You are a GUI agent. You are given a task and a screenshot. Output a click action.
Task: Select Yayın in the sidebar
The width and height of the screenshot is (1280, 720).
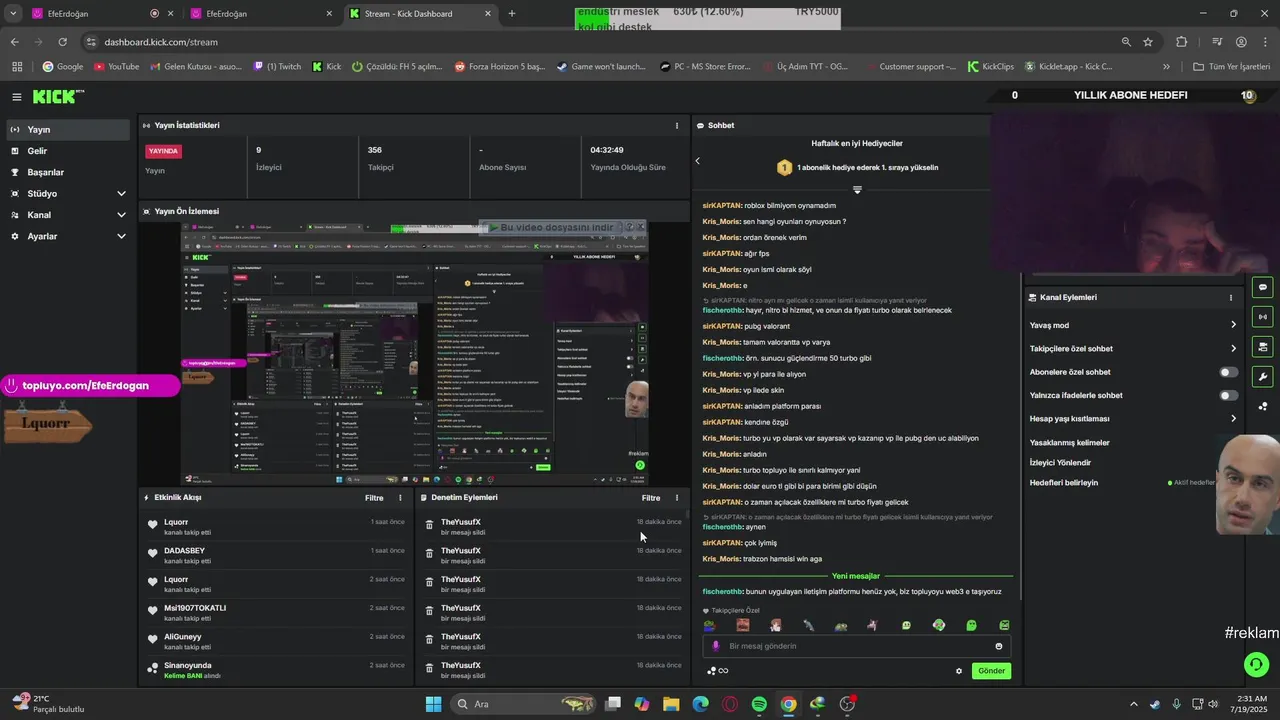(x=68, y=130)
